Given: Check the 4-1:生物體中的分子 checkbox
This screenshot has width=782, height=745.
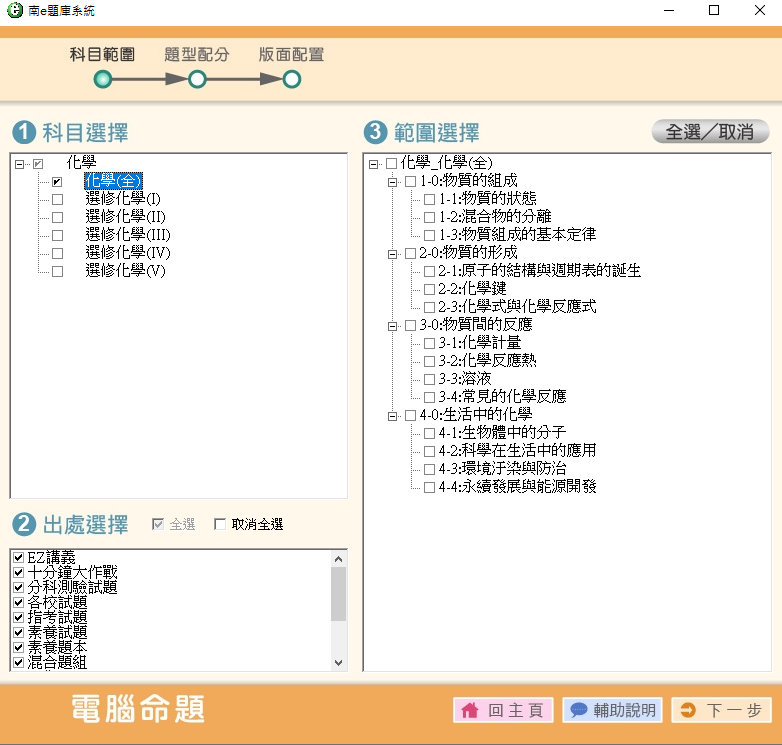Looking at the screenshot, I should point(429,433).
